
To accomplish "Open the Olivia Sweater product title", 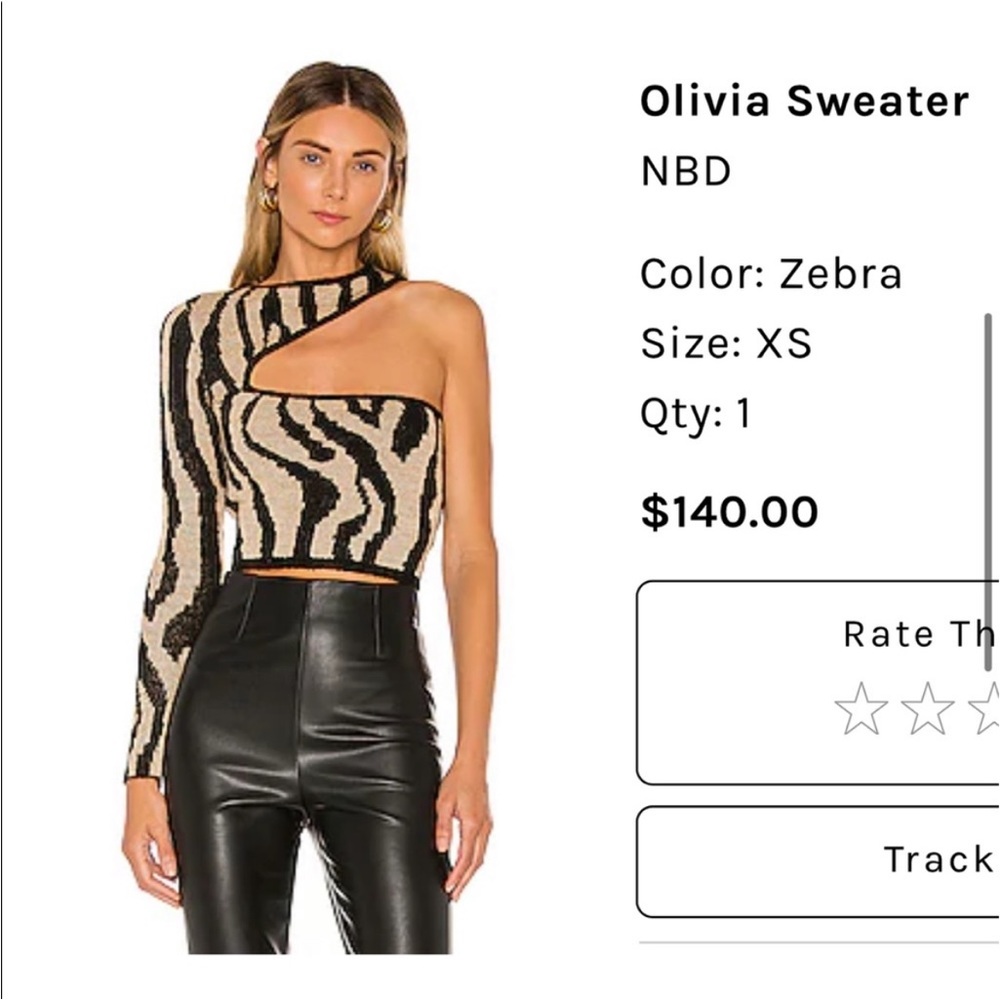I will 803,99.
